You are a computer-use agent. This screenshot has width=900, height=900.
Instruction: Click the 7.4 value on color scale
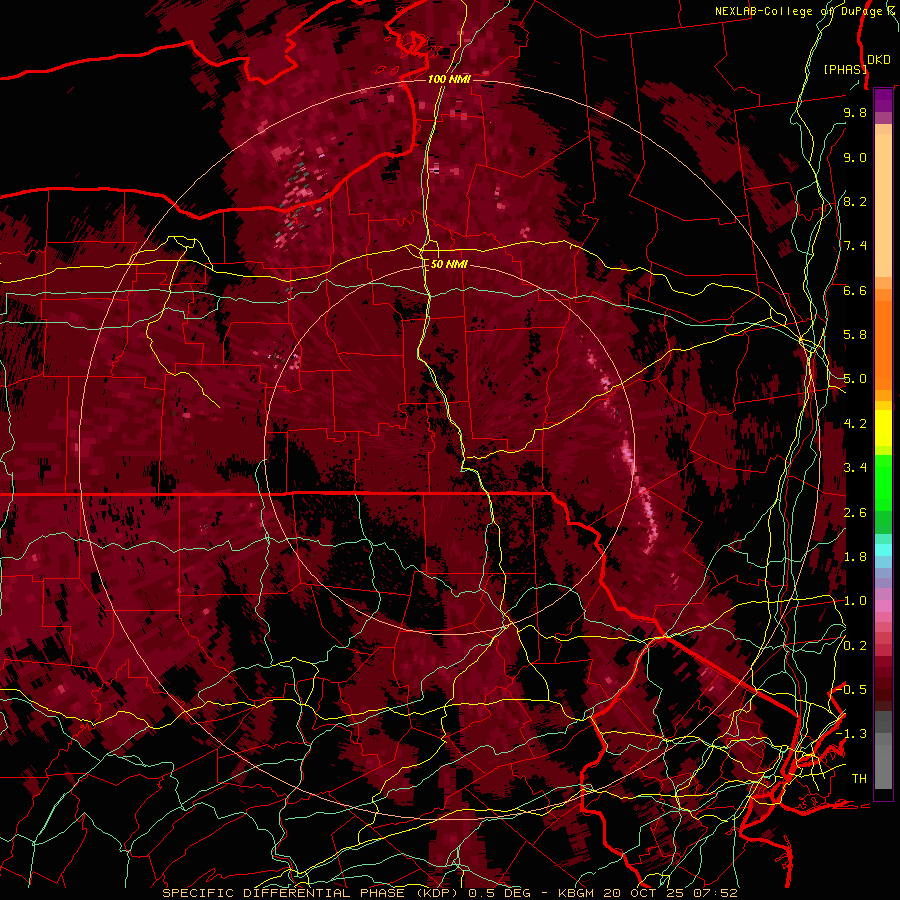click(x=855, y=246)
